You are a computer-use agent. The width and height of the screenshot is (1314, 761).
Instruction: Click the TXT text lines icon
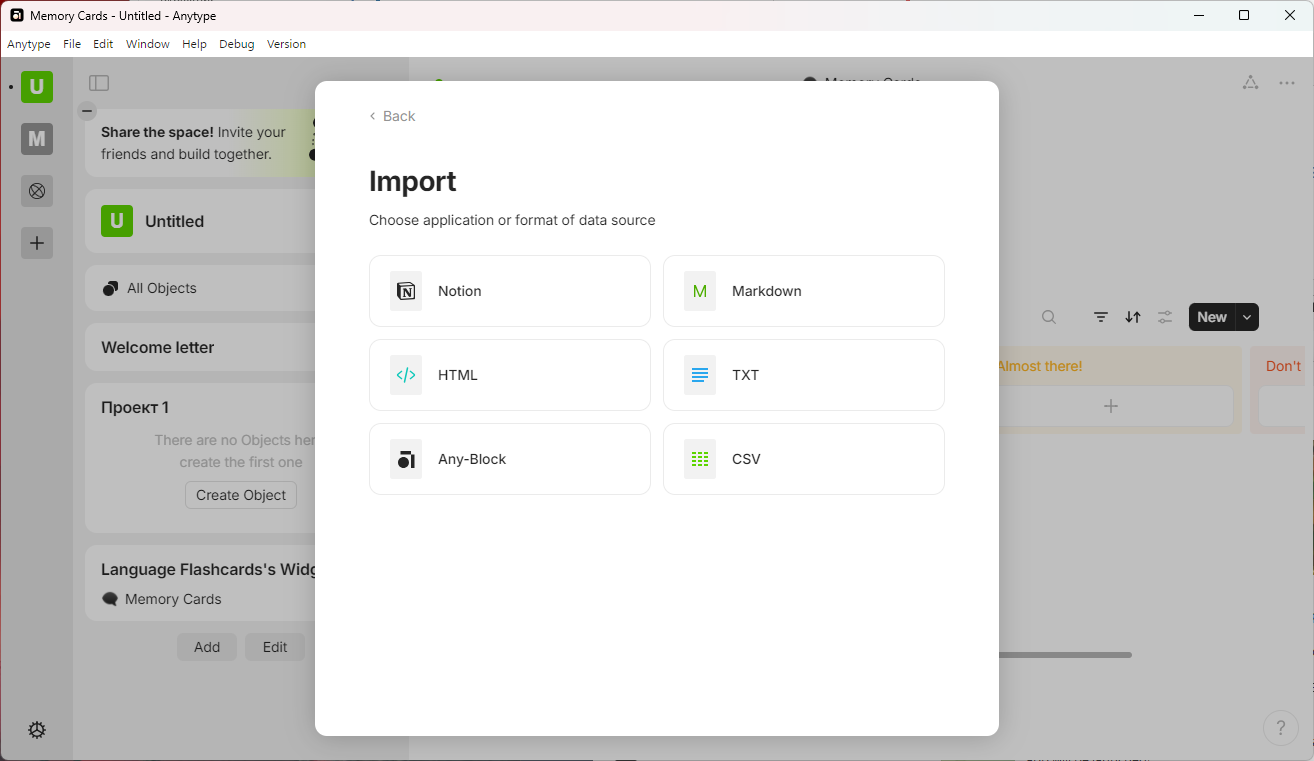pyautogui.click(x=700, y=375)
